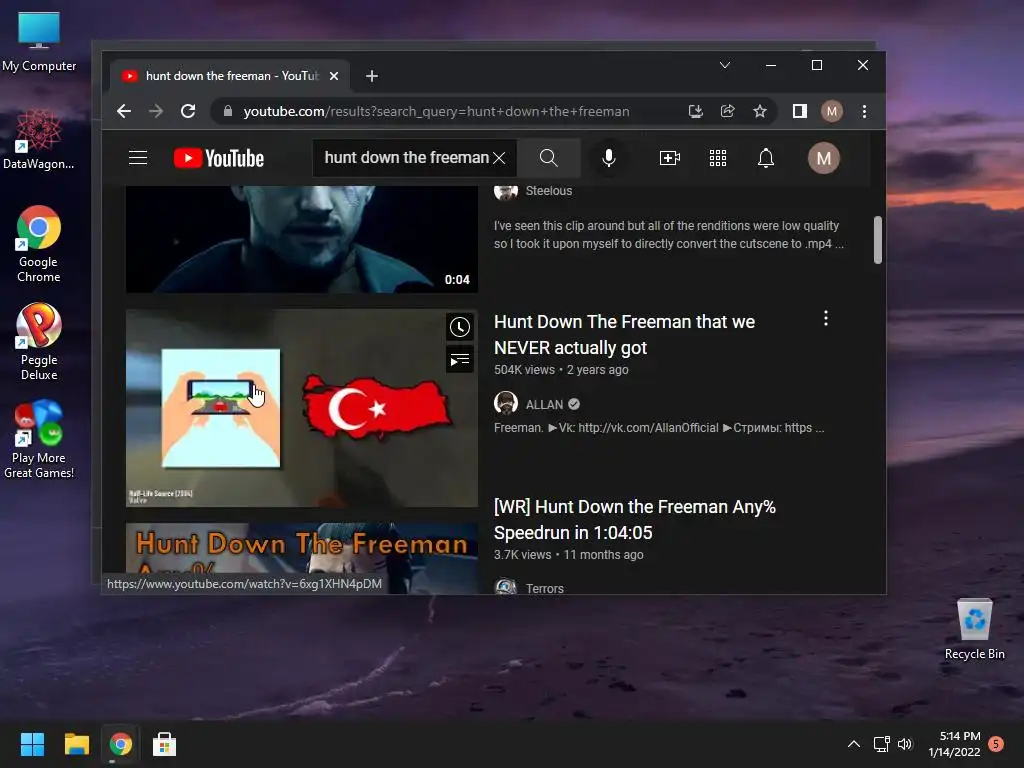Screen dimensions: 1024x768
Task: Open the ALLAN channel avatar
Action: pyautogui.click(x=505, y=404)
